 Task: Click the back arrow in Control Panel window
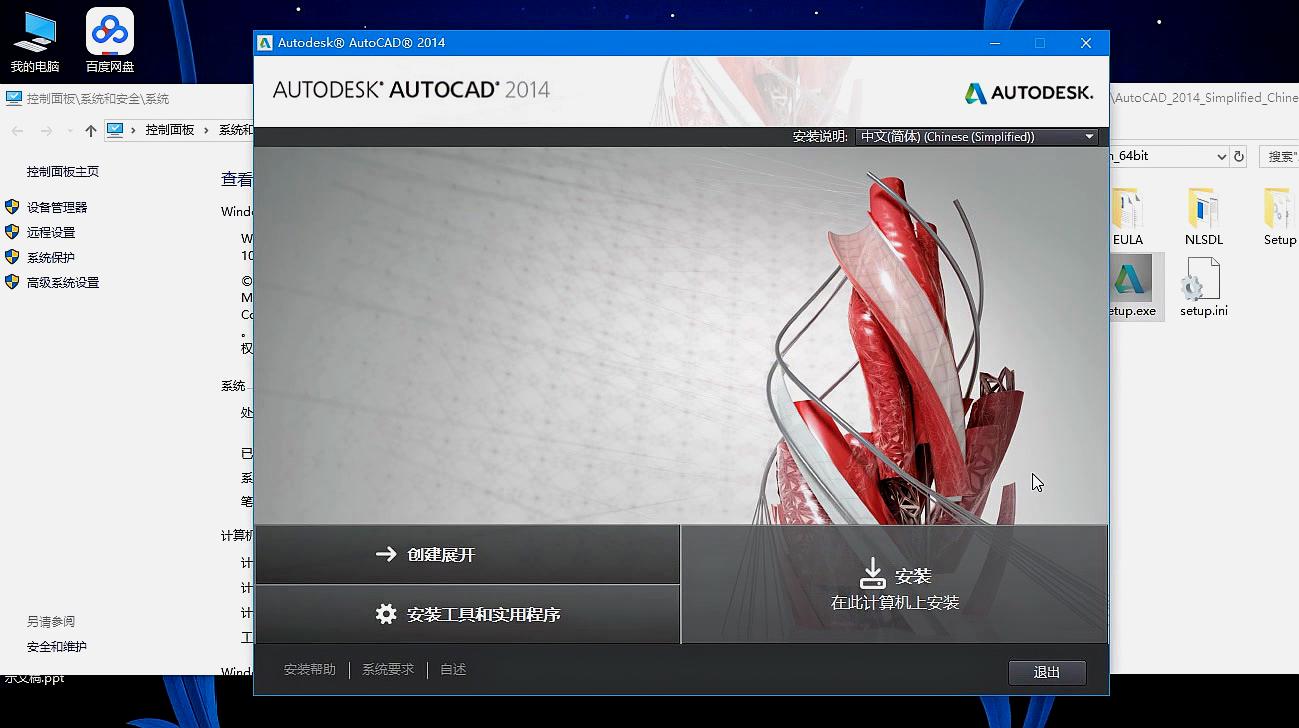[x=17, y=130]
